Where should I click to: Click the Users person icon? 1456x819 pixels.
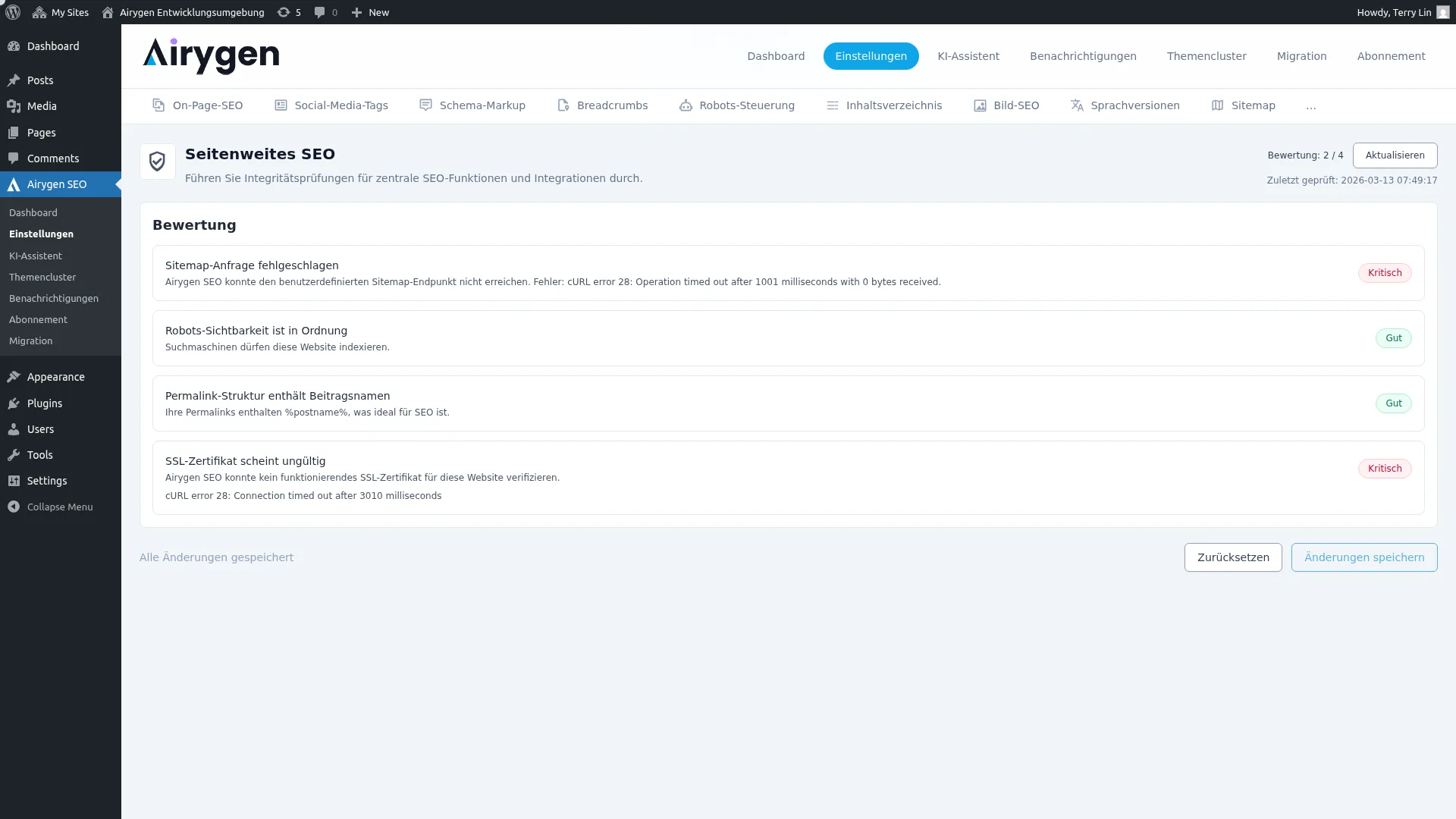[x=14, y=429]
